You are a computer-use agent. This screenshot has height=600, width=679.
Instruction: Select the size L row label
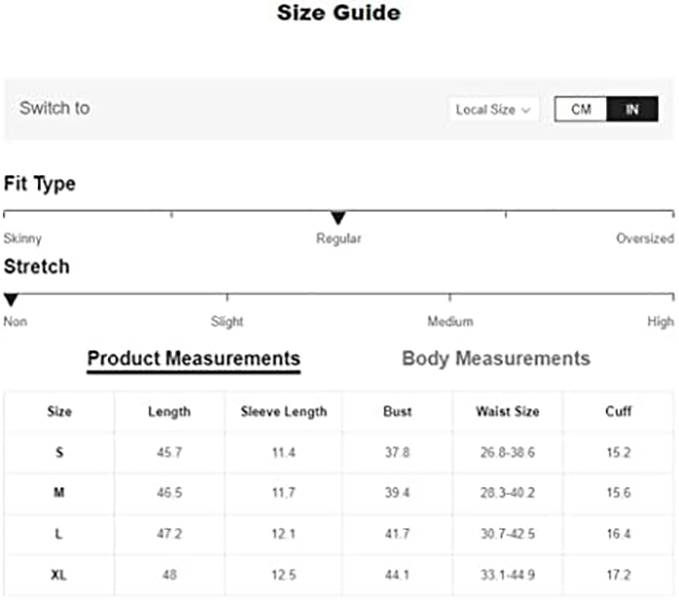pyautogui.click(x=59, y=535)
